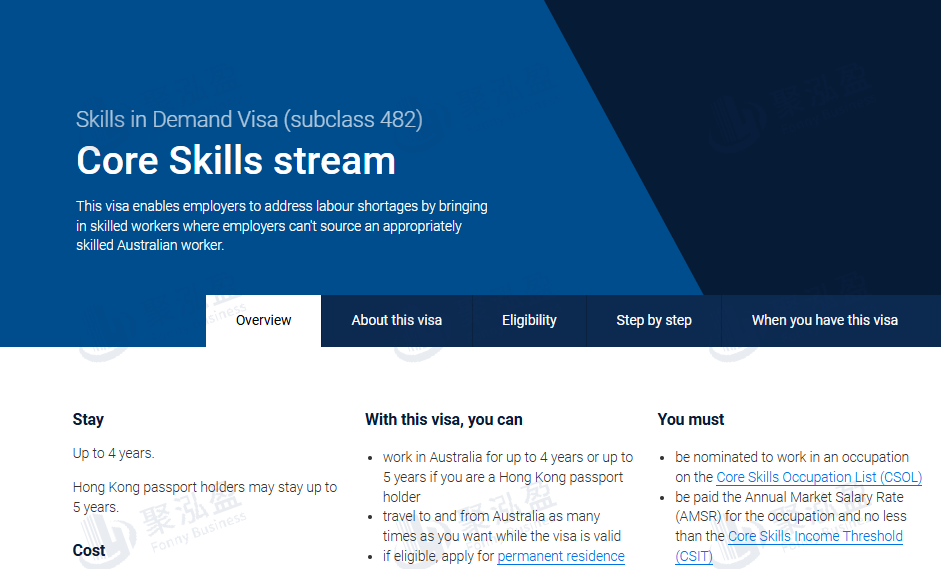
Task: Go to the Step by step tab
Action: pos(653,320)
